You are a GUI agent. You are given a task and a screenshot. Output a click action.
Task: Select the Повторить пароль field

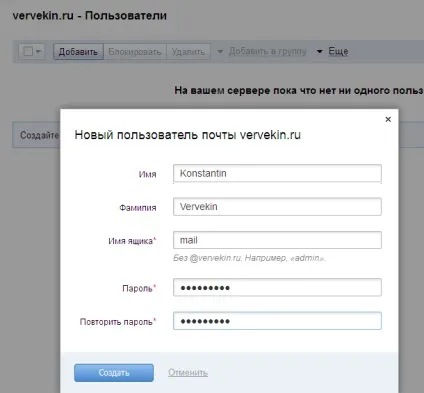(277, 321)
